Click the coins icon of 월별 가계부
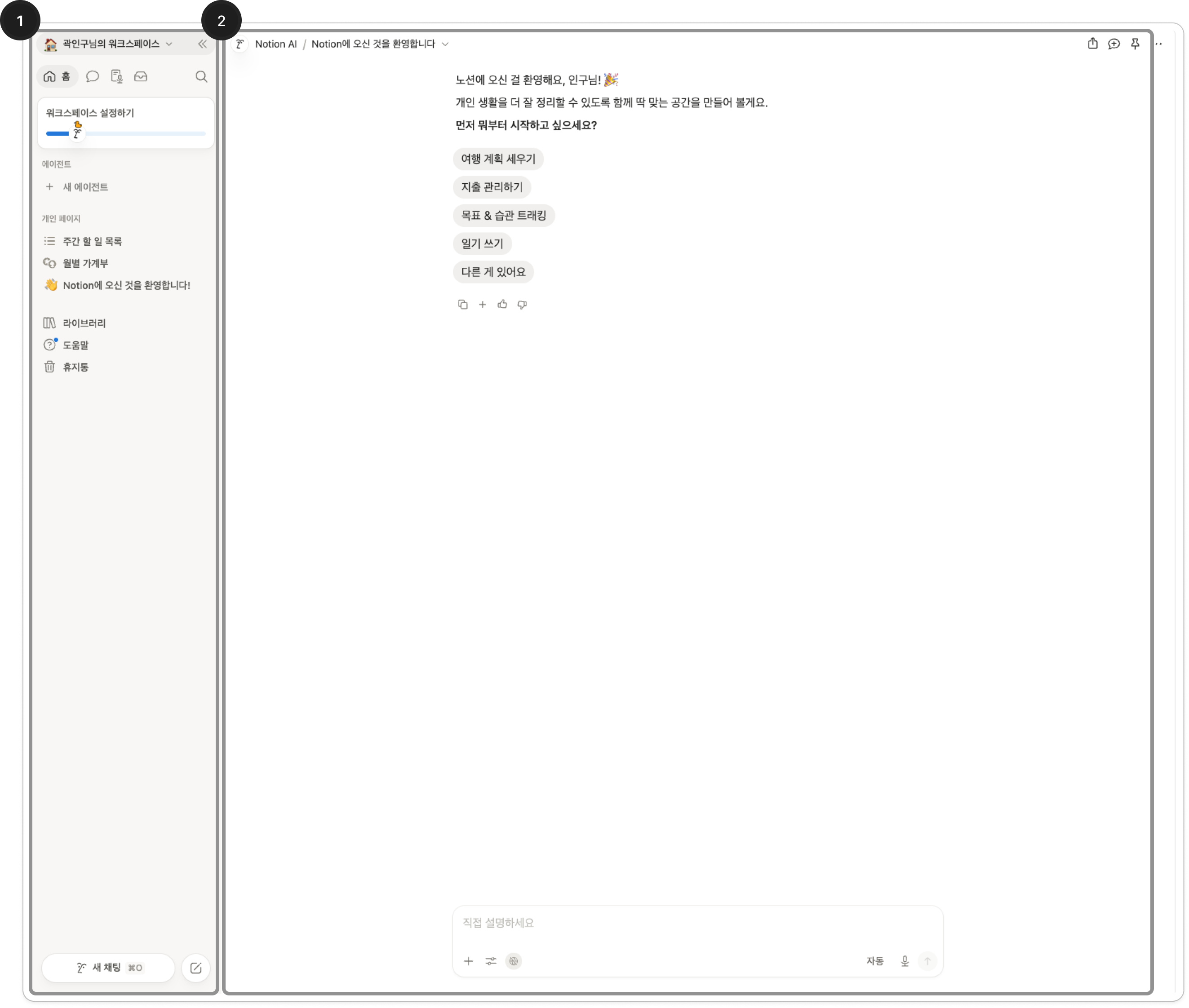This screenshot has height=1008, width=1189. click(x=50, y=263)
